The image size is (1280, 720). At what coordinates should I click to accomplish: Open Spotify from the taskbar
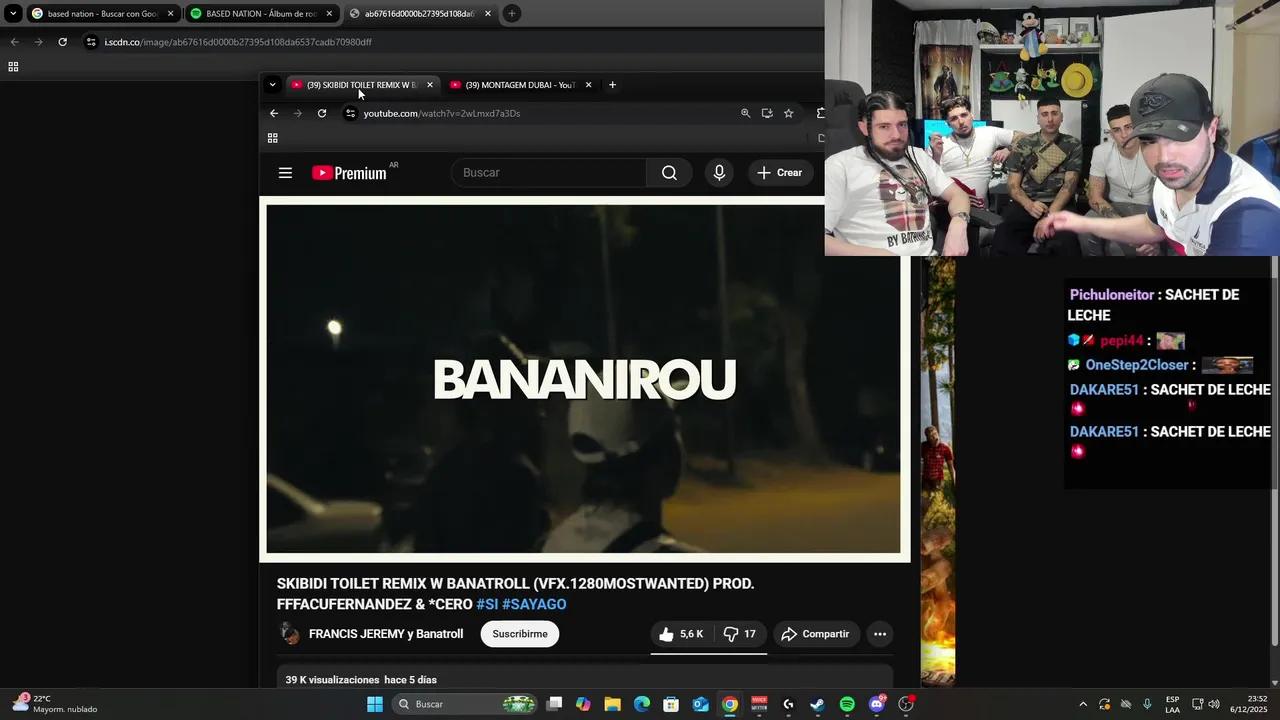coord(847,704)
